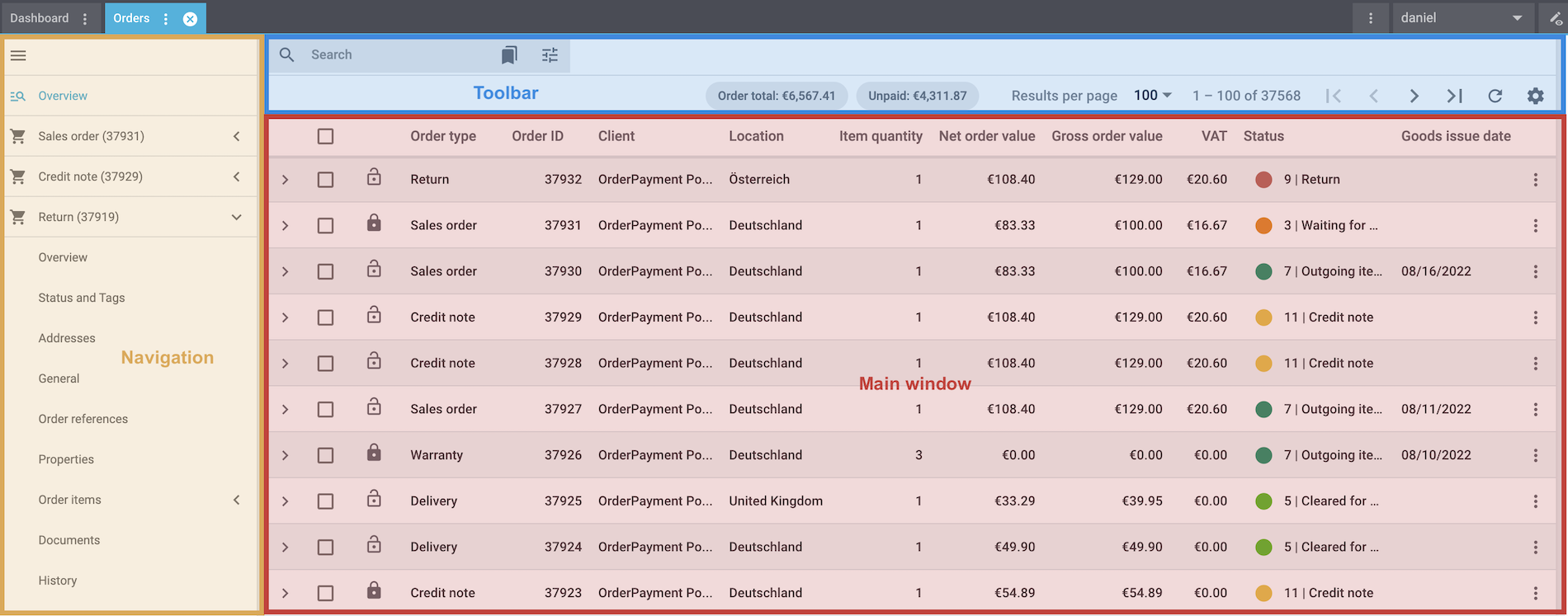The height and width of the screenshot is (616, 1568).
Task: Switch to the Dashboard tab
Action: pyautogui.click(x=40, y=18)
